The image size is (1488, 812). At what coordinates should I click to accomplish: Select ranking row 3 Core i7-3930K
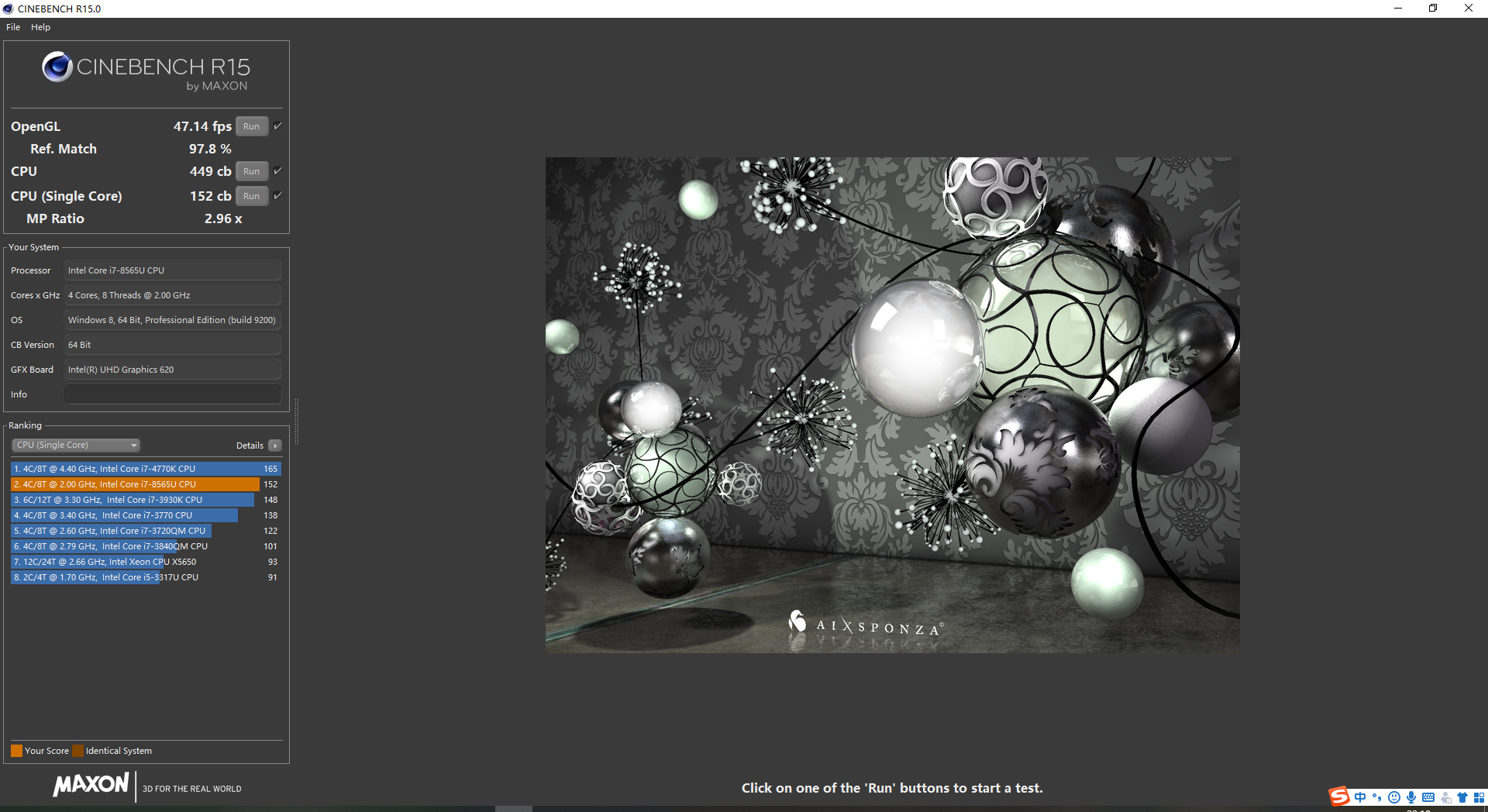146,500
